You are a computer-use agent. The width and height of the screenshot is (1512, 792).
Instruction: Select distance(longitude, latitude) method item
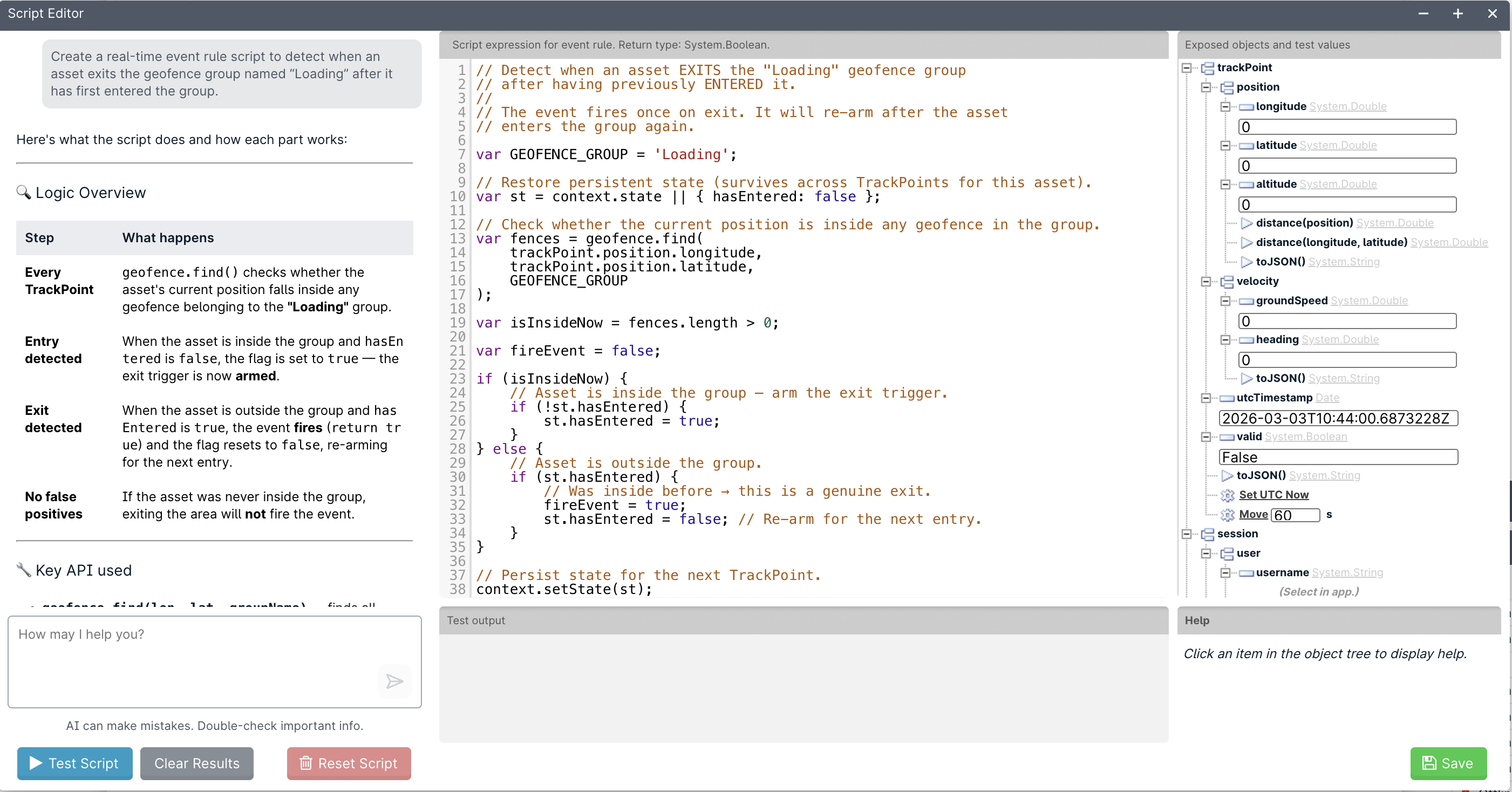(1331, 242)
